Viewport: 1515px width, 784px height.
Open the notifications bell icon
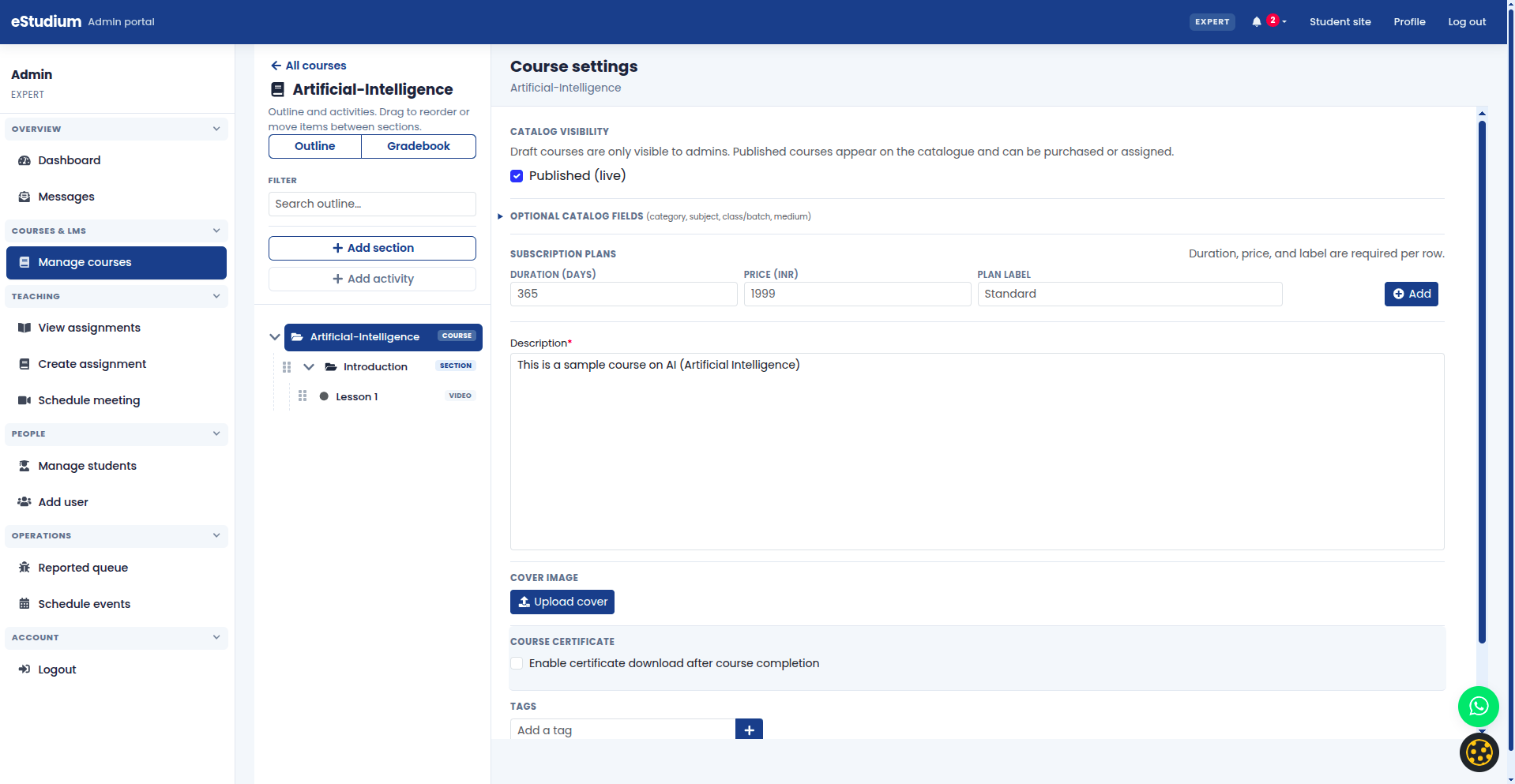(x=1256, y=22)
